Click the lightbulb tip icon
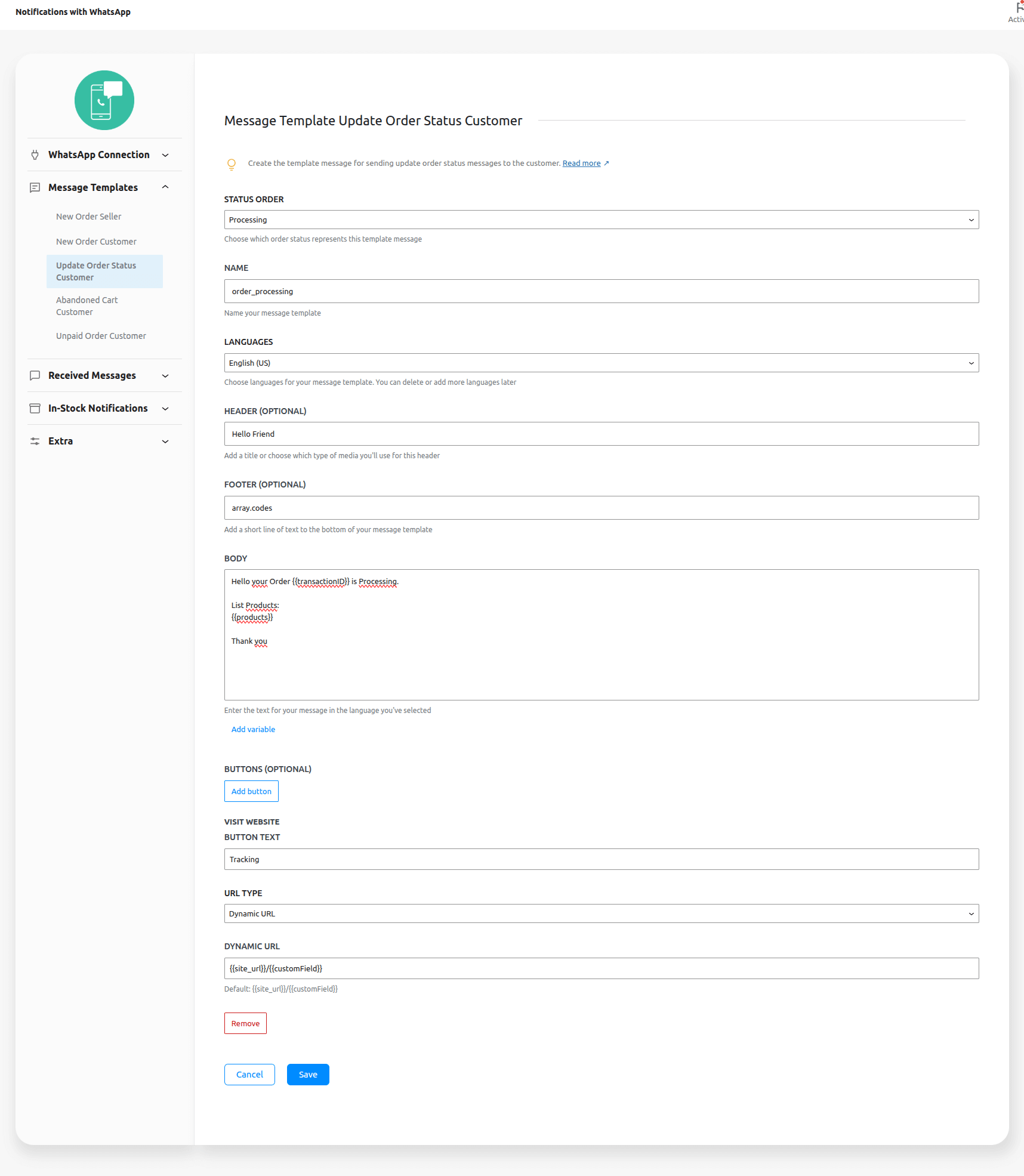This screenshot has width=1024, height=1176. [232, 164]
